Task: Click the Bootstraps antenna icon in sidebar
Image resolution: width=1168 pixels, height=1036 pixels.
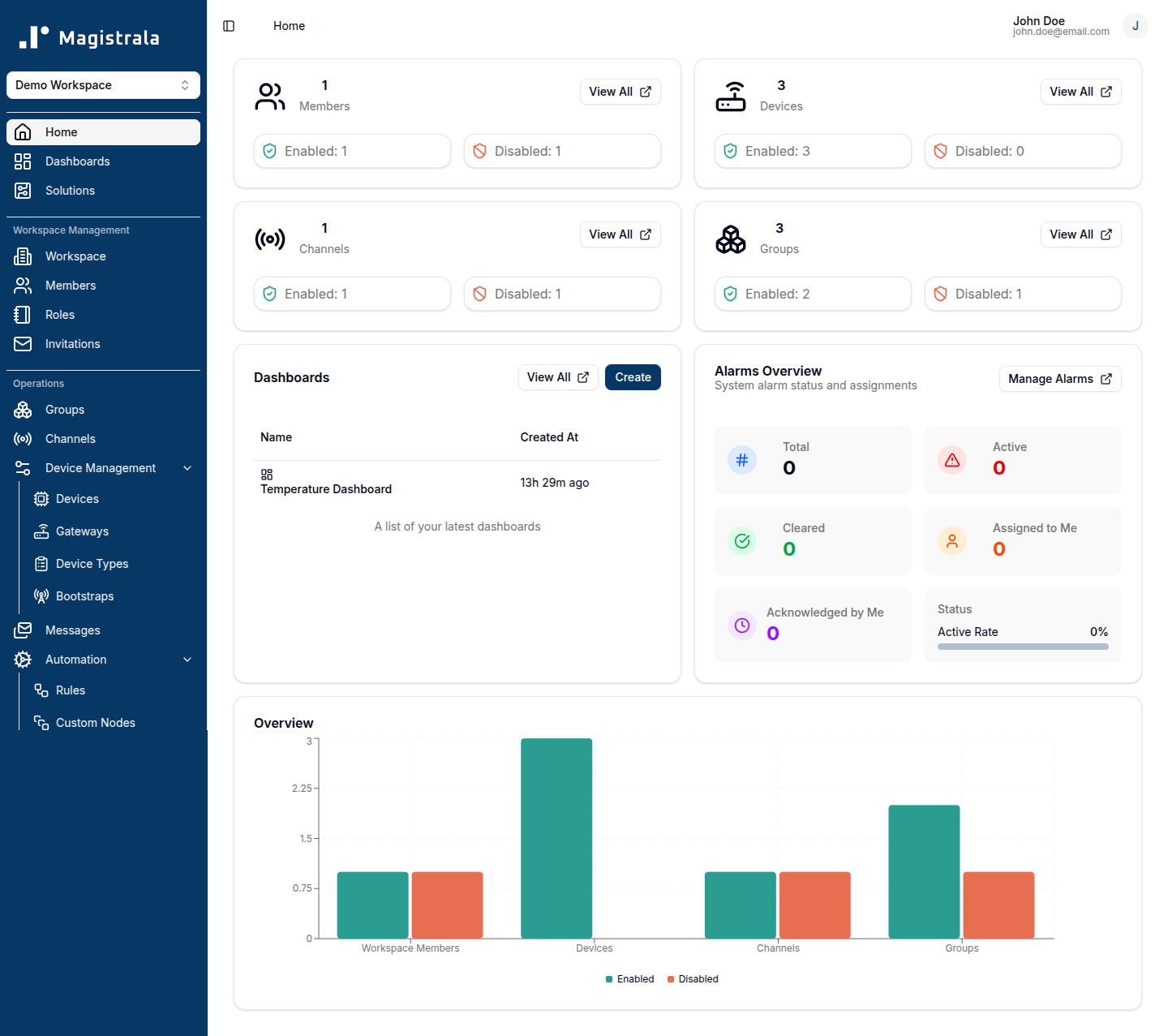Action: pos(41,596)
